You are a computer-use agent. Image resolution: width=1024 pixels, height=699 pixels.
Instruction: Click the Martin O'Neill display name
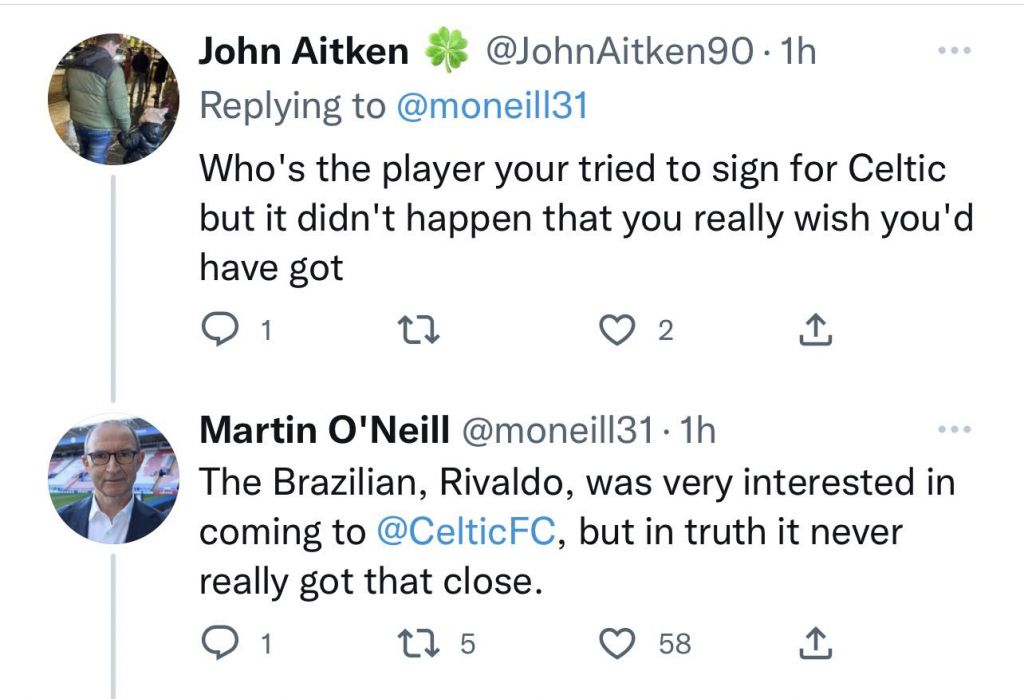tap(323, 431)
